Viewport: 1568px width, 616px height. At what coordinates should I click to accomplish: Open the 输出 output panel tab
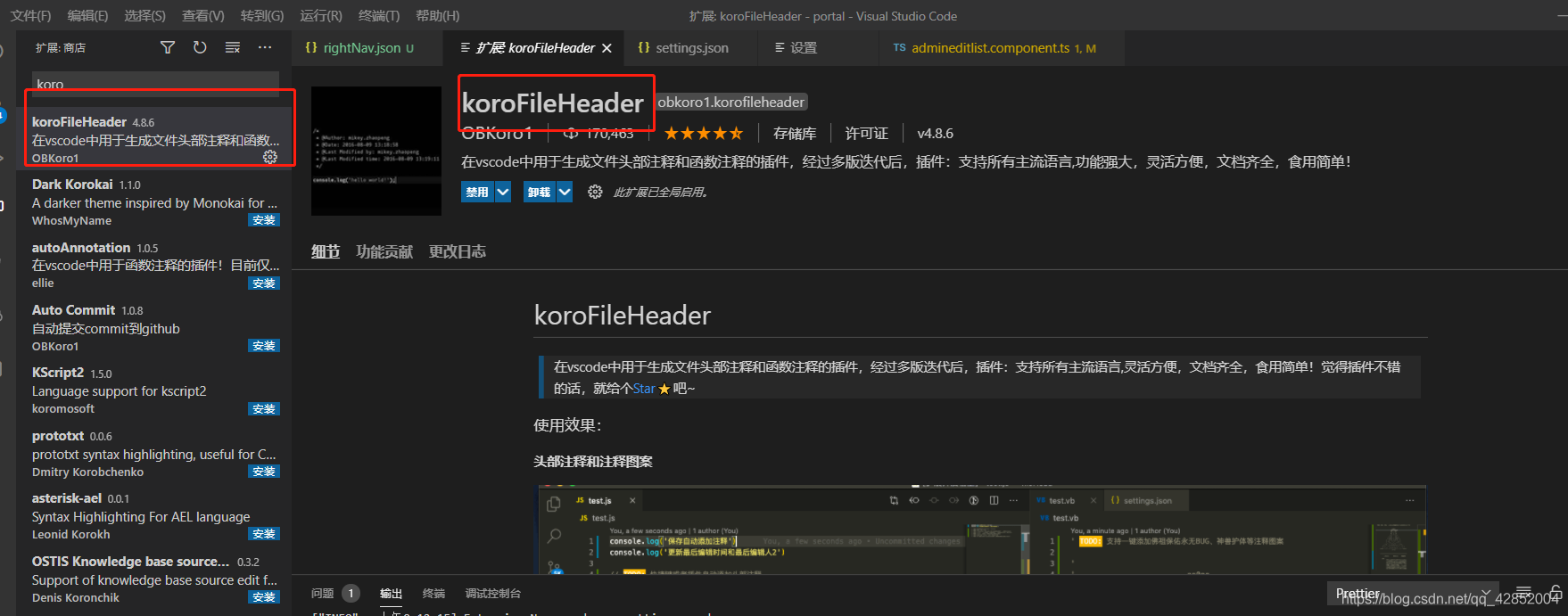tap(391, 594)
